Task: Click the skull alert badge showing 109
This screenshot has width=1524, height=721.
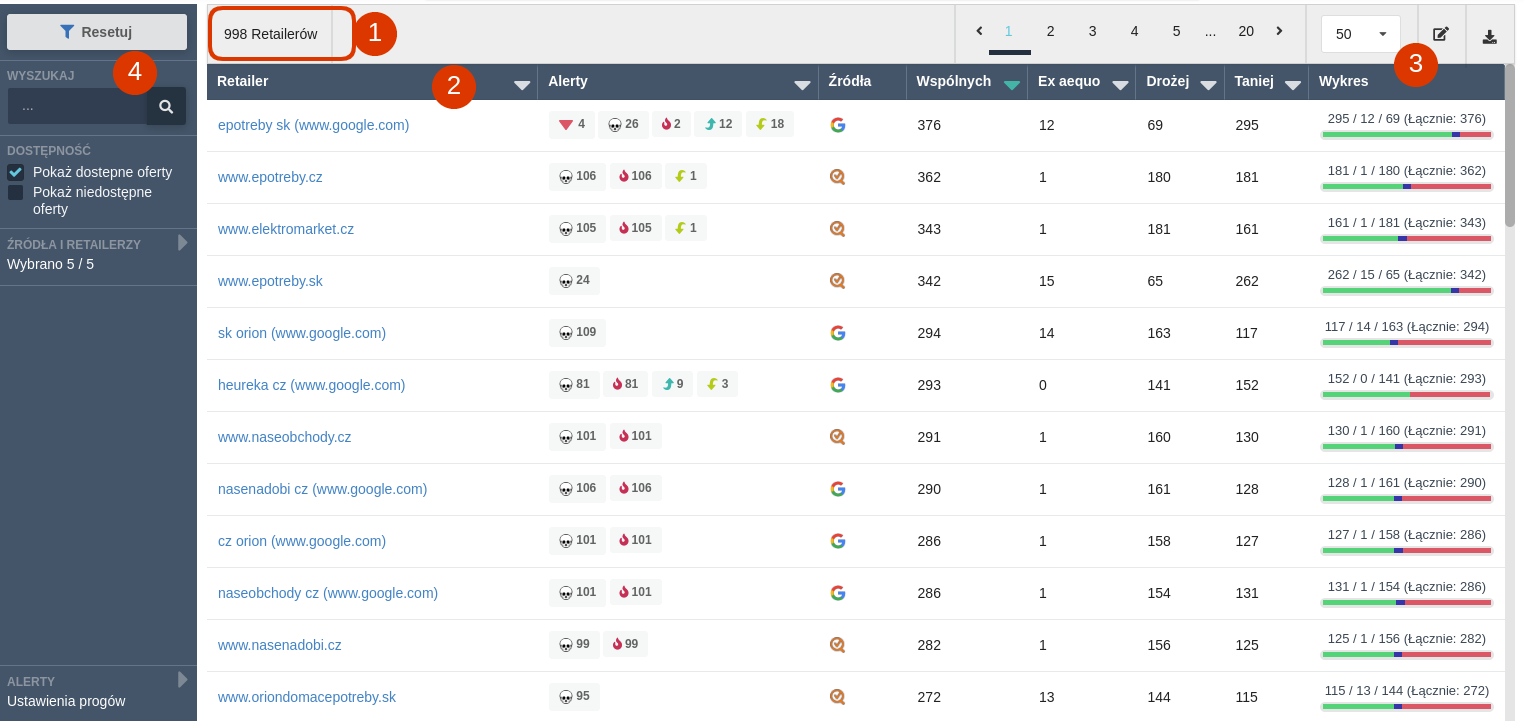Action: 577,332
